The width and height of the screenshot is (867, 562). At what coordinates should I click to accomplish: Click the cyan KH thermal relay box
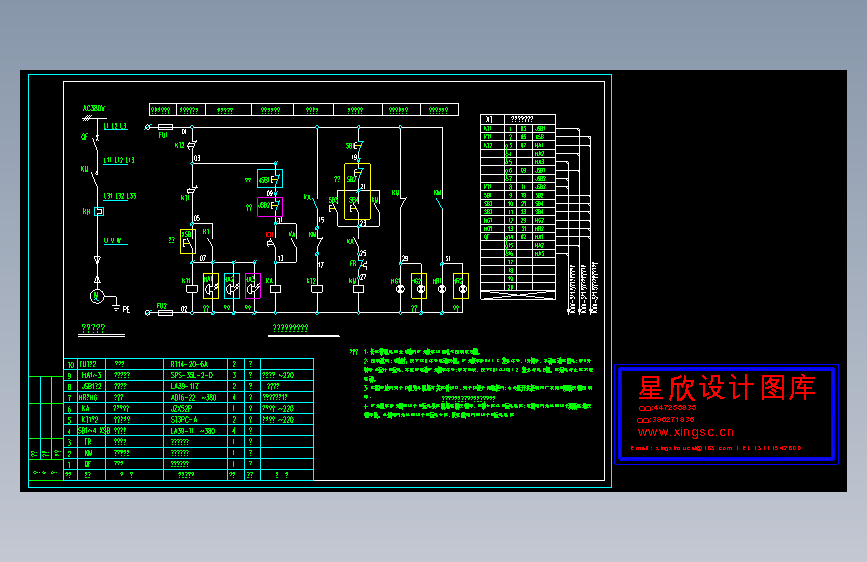coord(99,211)
